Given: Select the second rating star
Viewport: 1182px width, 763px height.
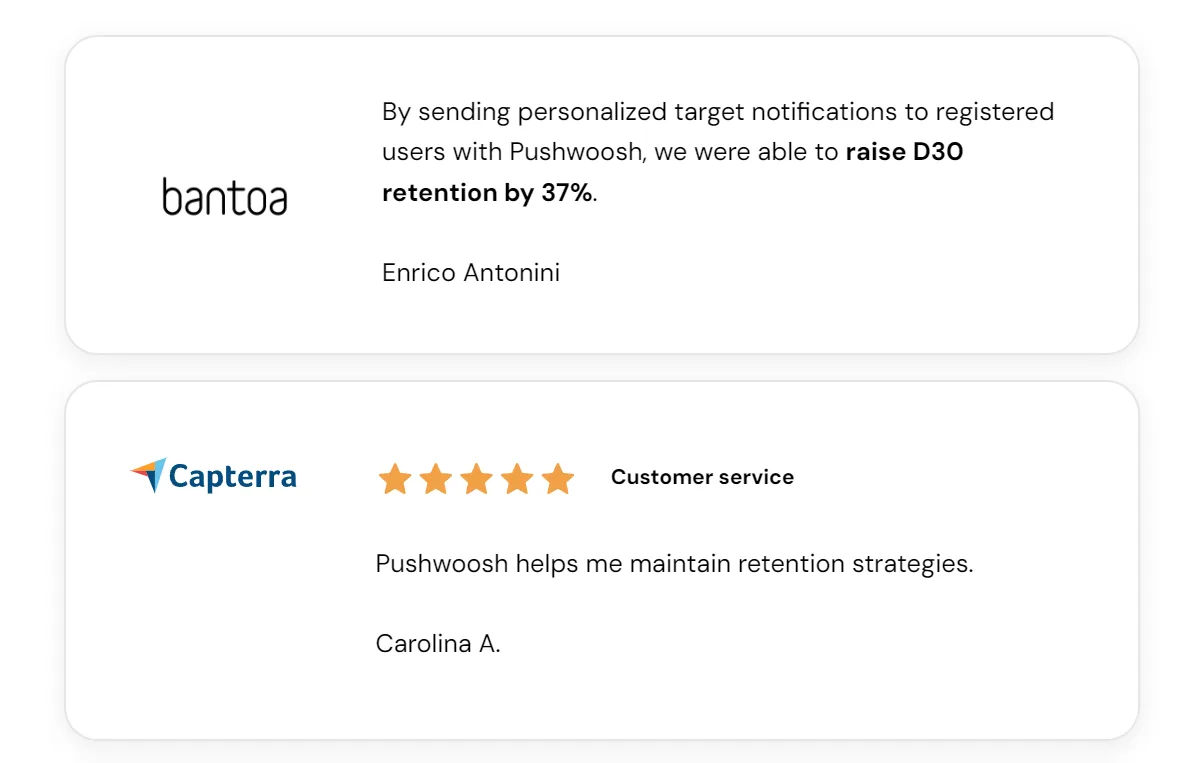Looking at the screenshot, I should (436, 479).
